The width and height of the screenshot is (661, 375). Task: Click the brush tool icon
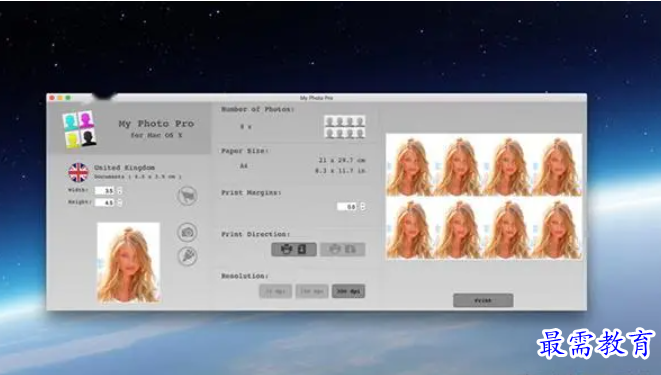(187, 256)
